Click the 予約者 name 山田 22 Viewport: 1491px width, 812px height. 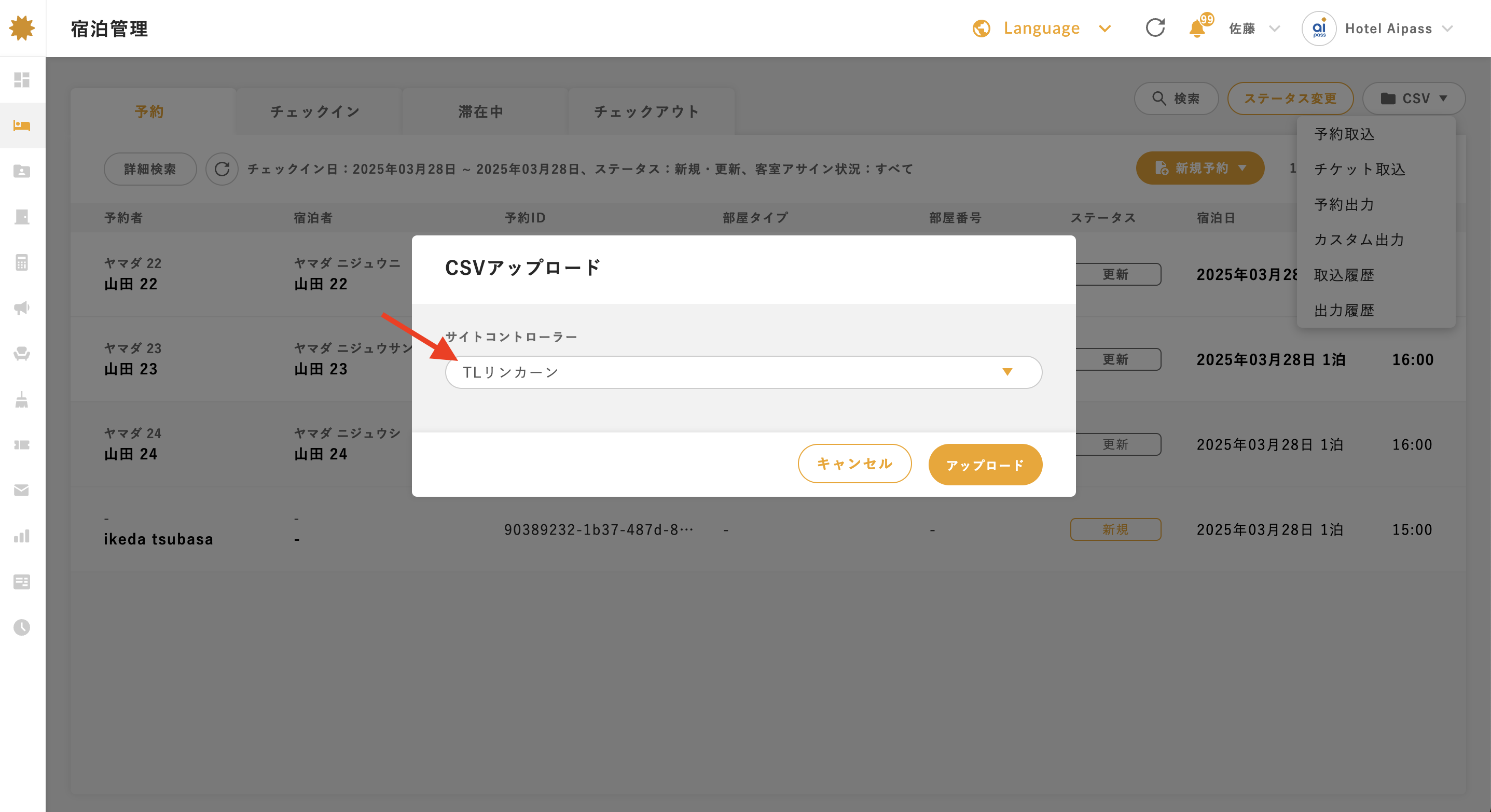(x=131, y=284)
